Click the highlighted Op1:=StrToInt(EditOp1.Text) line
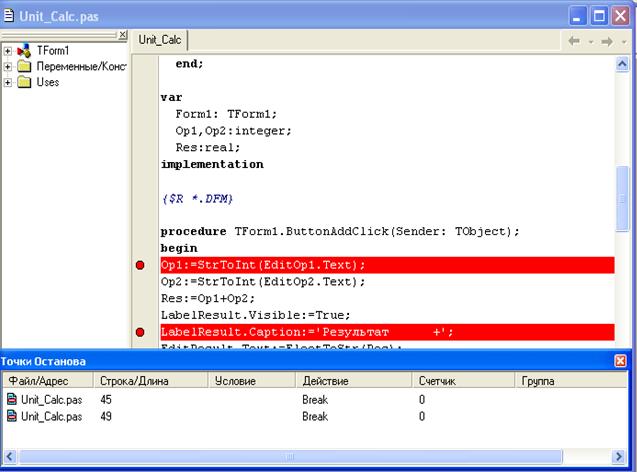The width and height of the screenshot is (637, 472). point(387,265)
